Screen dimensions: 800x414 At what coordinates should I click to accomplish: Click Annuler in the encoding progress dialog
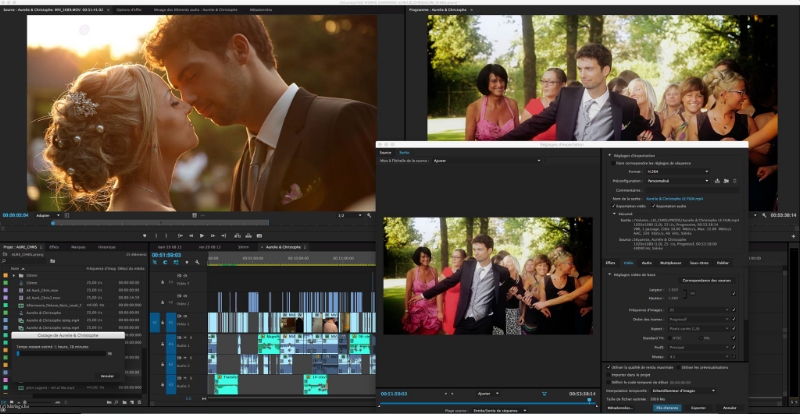[x=106, y=375]
